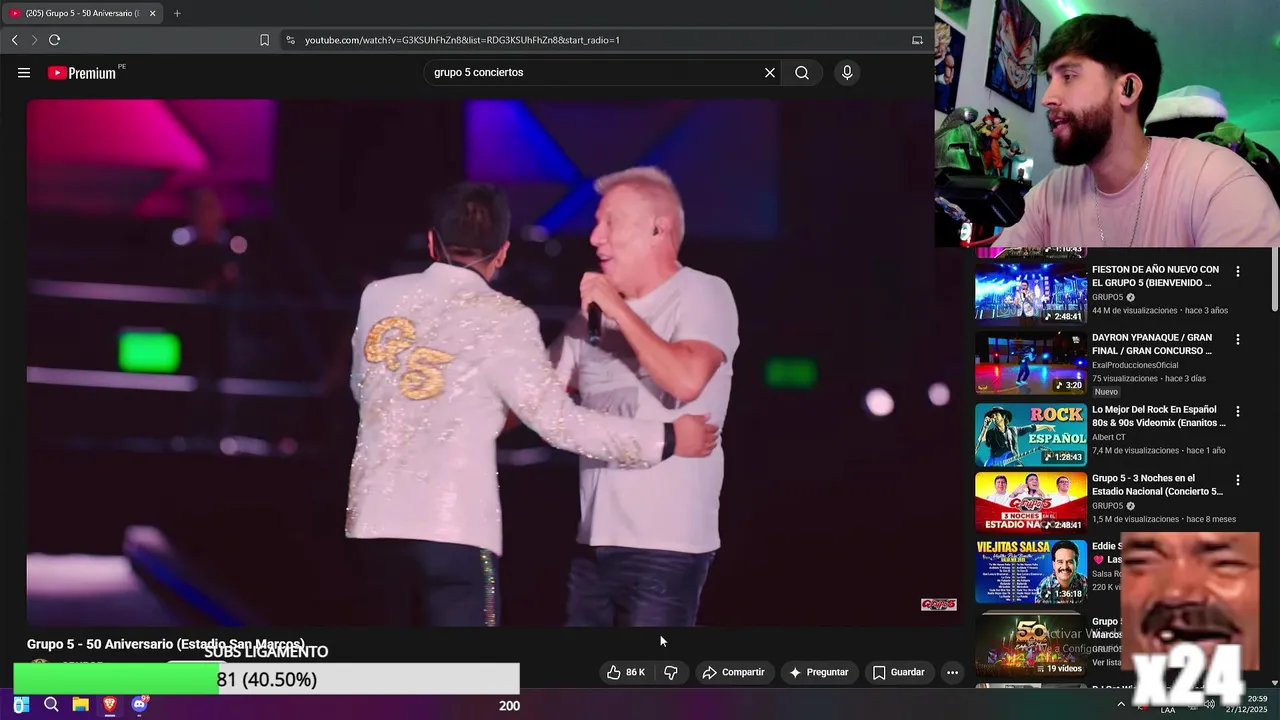Viewport: 1280px width, 720px height.
Task: Click the video player to pause
Action: coord(495,362)
